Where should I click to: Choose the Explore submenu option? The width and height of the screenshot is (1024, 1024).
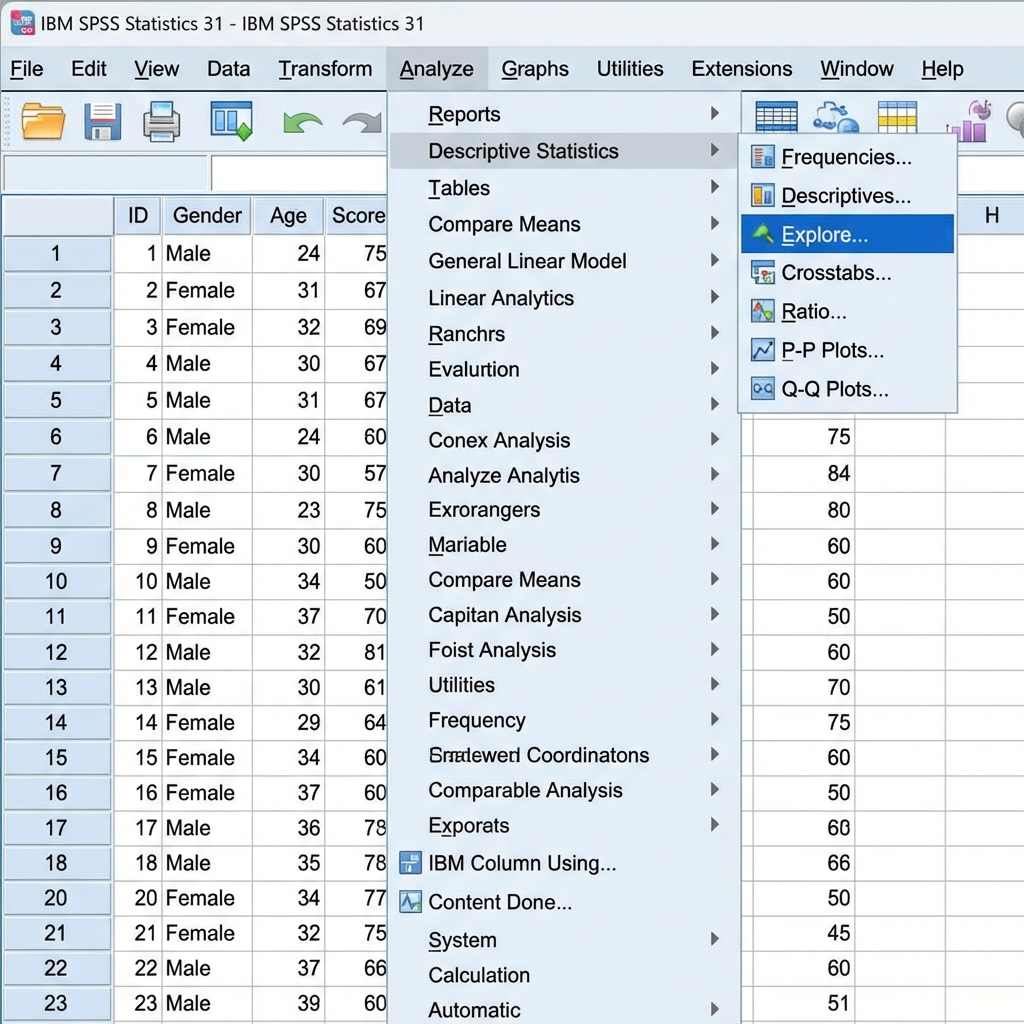(x=824, y=235)
